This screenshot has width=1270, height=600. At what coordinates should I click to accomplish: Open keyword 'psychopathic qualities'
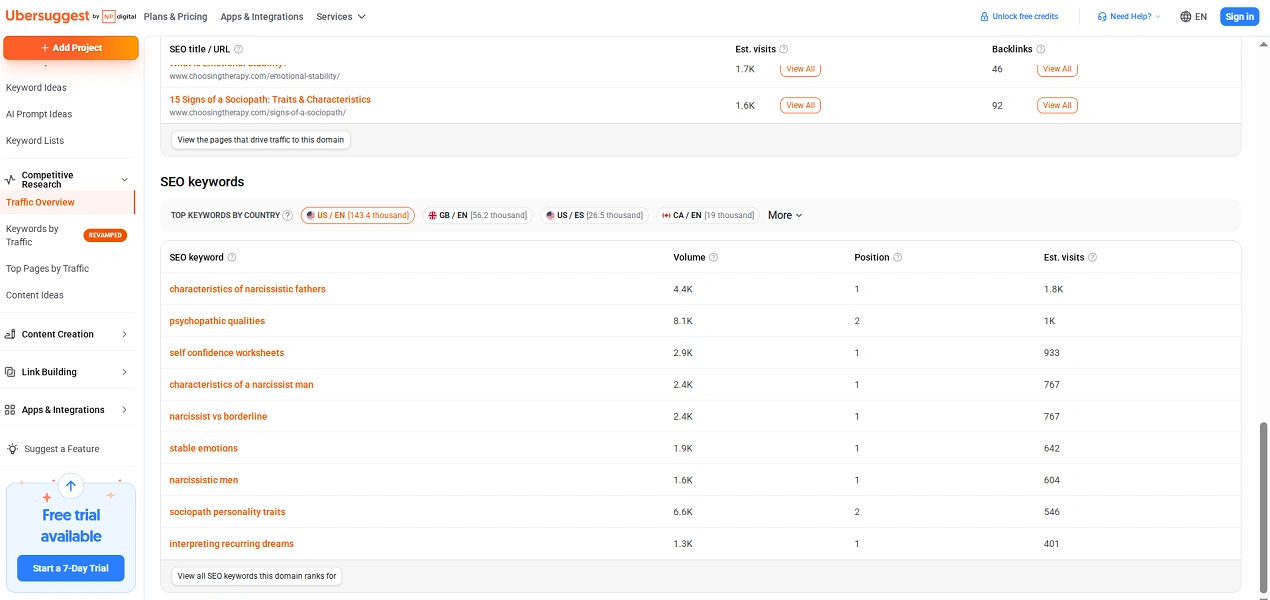pyautogui.click(x=217, y=321)
